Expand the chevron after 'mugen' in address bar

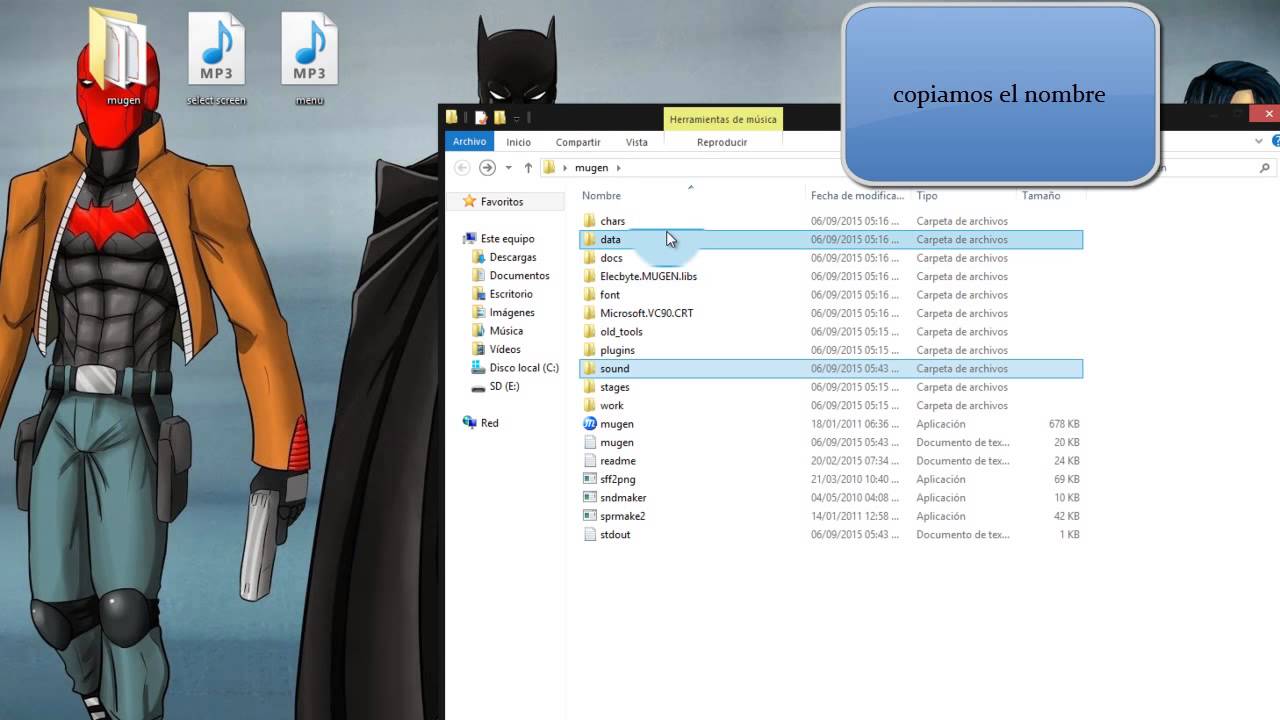[x=619, y=168]
